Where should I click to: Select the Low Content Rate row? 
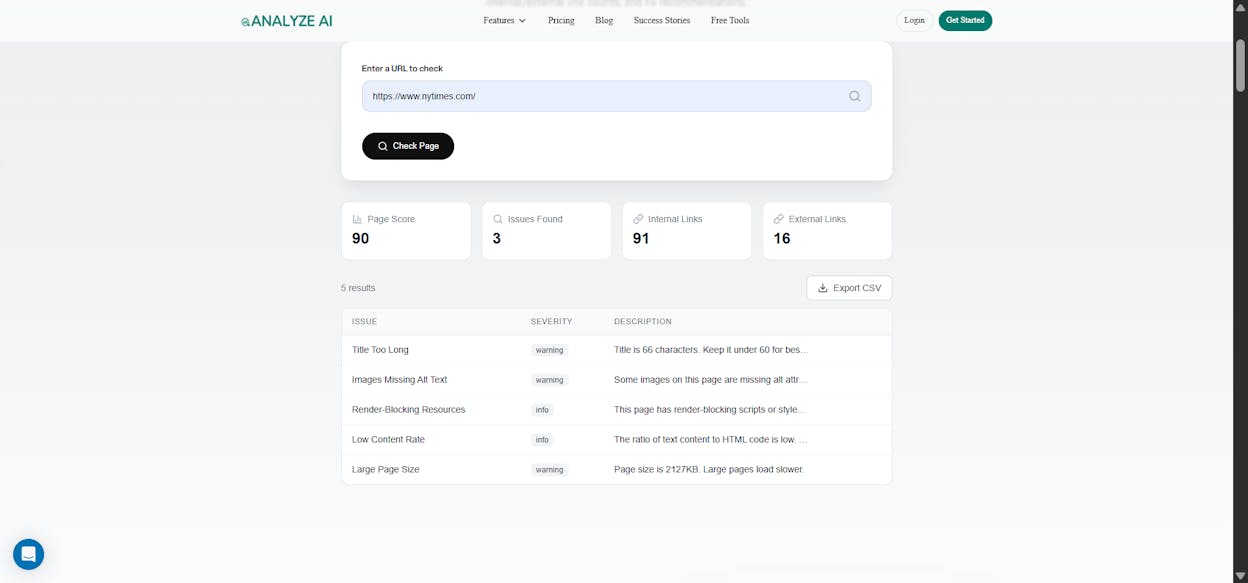616,440
